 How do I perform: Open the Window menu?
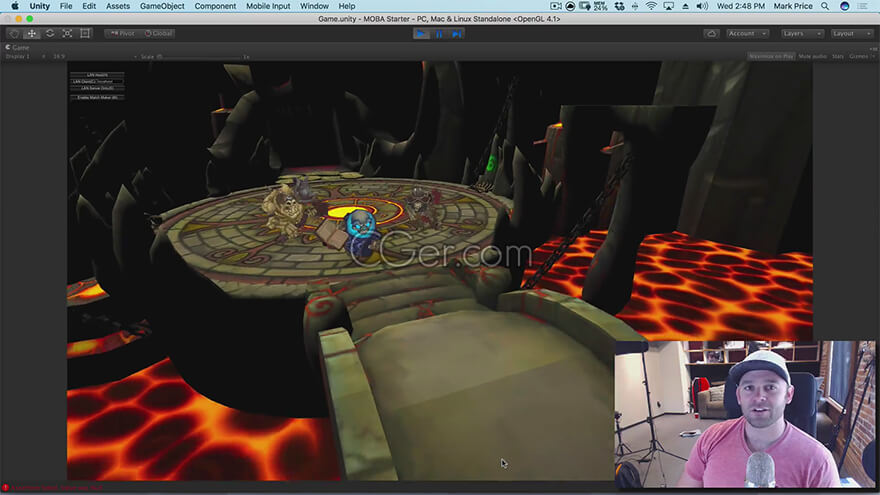pos(314,6)
